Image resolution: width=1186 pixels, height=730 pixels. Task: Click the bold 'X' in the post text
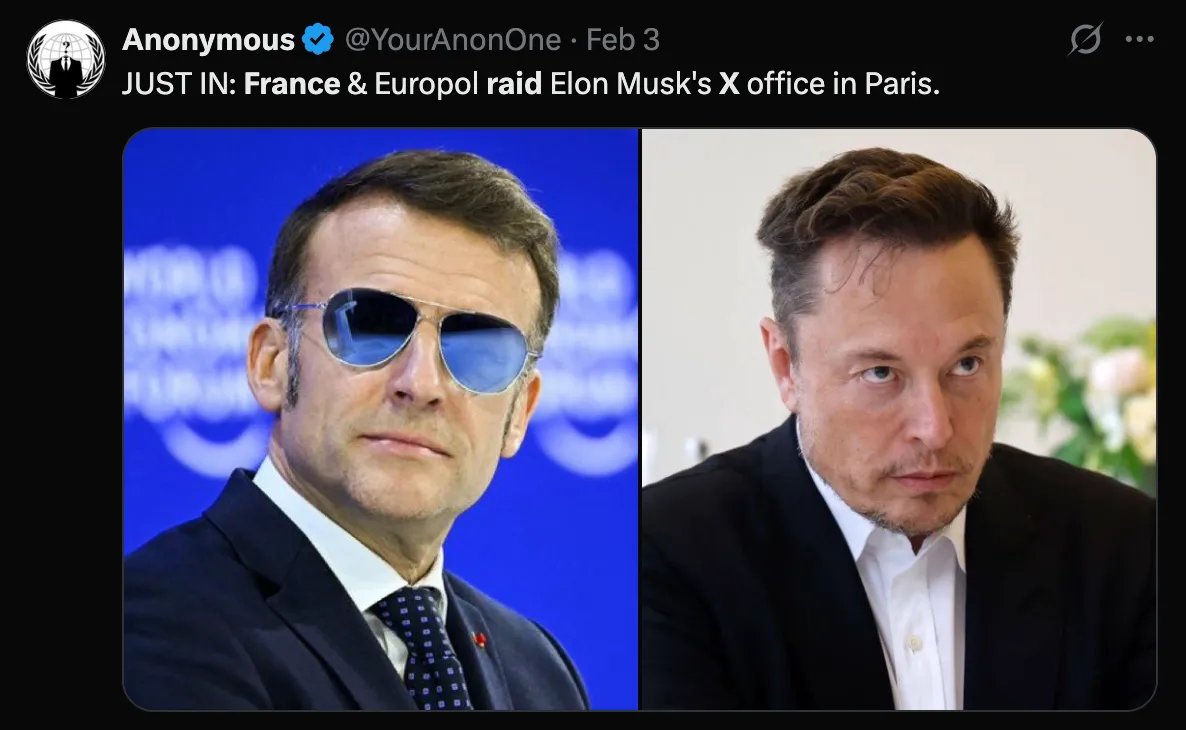728,84
